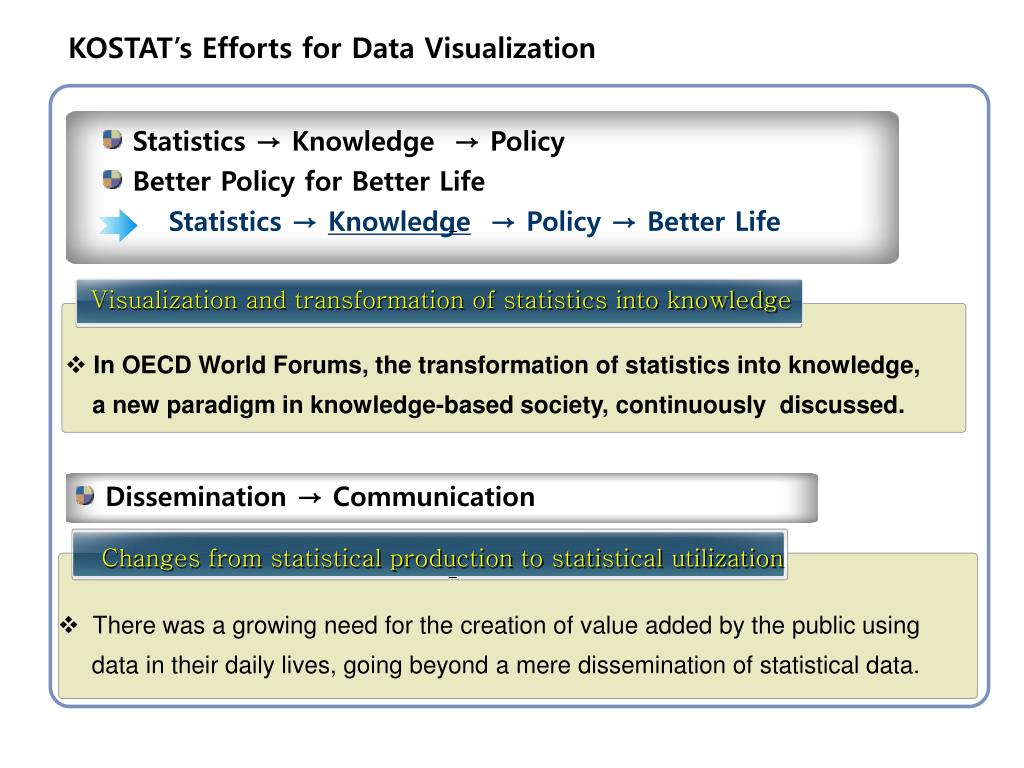Screen dimensions: 1024x768
Task: Click the underlined Knowledge link
Action: [399, 222]
